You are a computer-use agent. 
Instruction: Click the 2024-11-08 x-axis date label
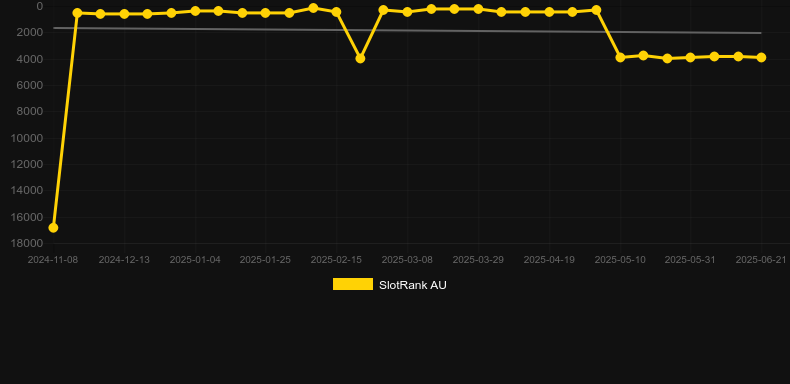53,260
